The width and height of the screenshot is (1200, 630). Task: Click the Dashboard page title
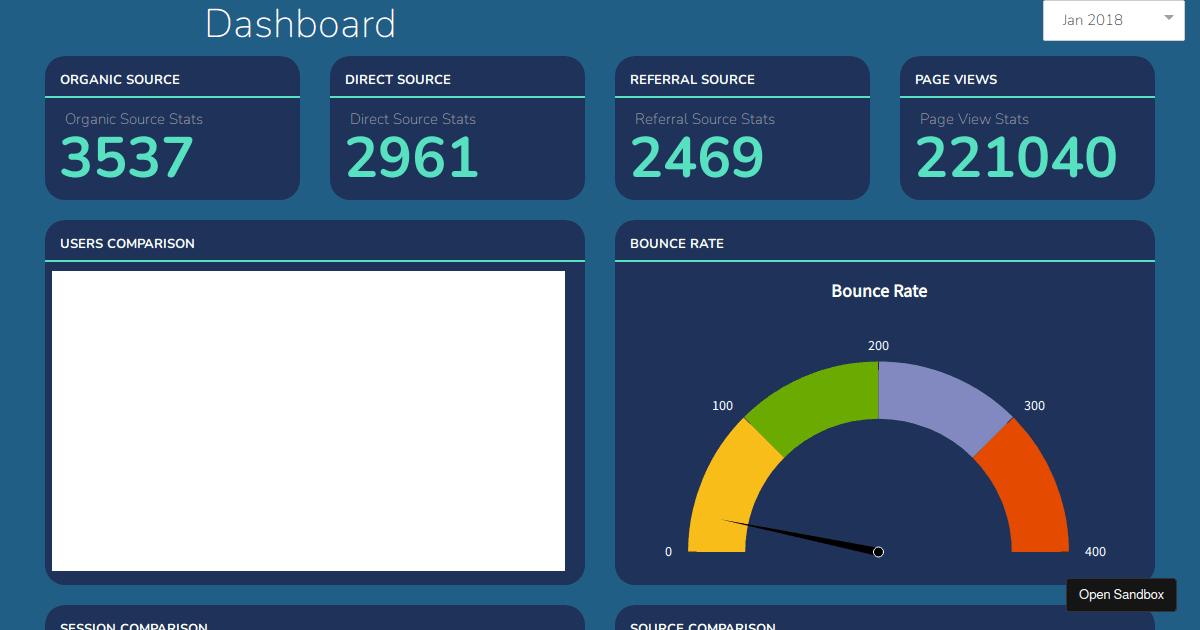pos(300,24)
